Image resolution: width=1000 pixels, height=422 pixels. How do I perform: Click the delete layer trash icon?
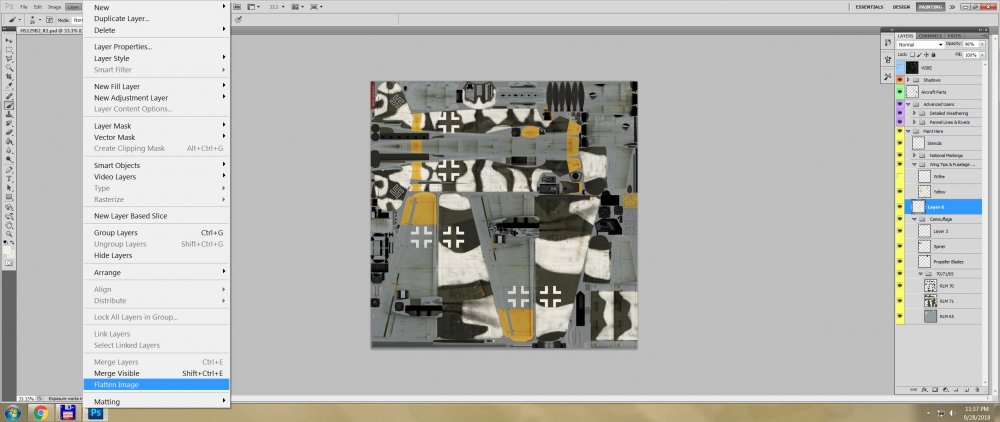click(x=976, y=389)
